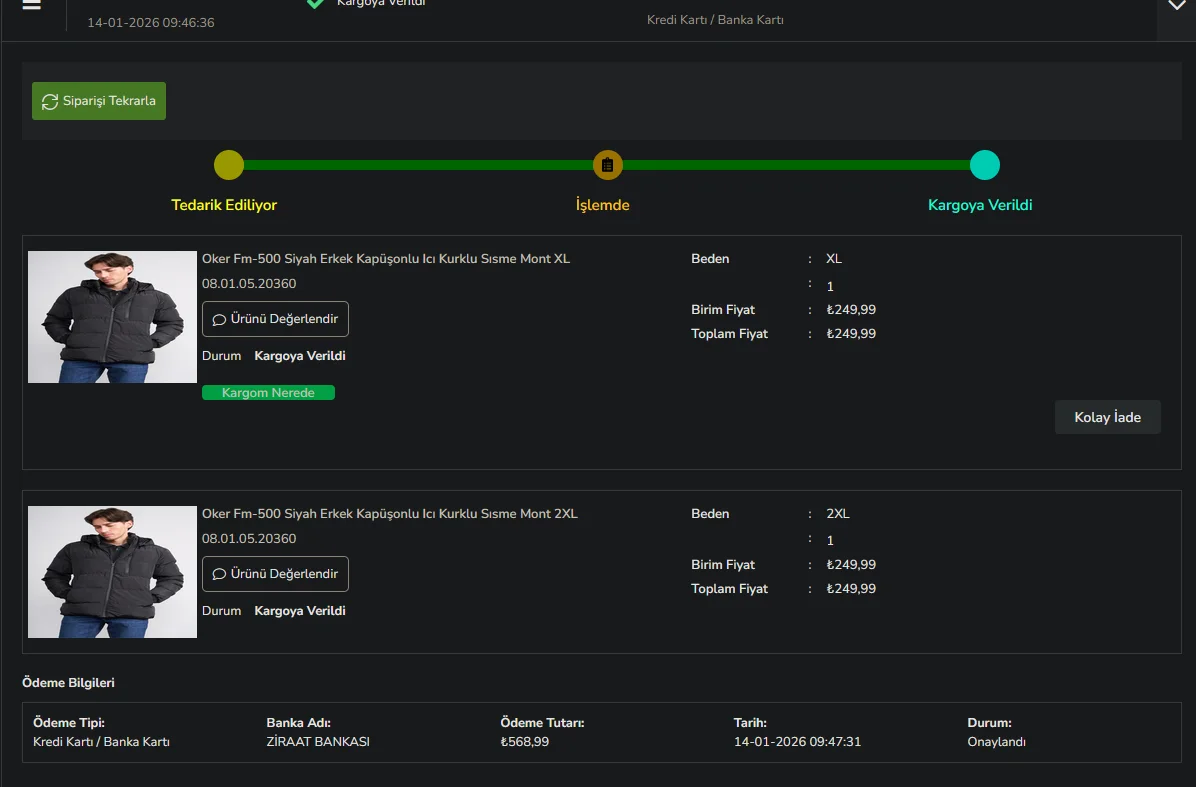
Task: Click speech bubble icon in XL review button
Action: 219,320
